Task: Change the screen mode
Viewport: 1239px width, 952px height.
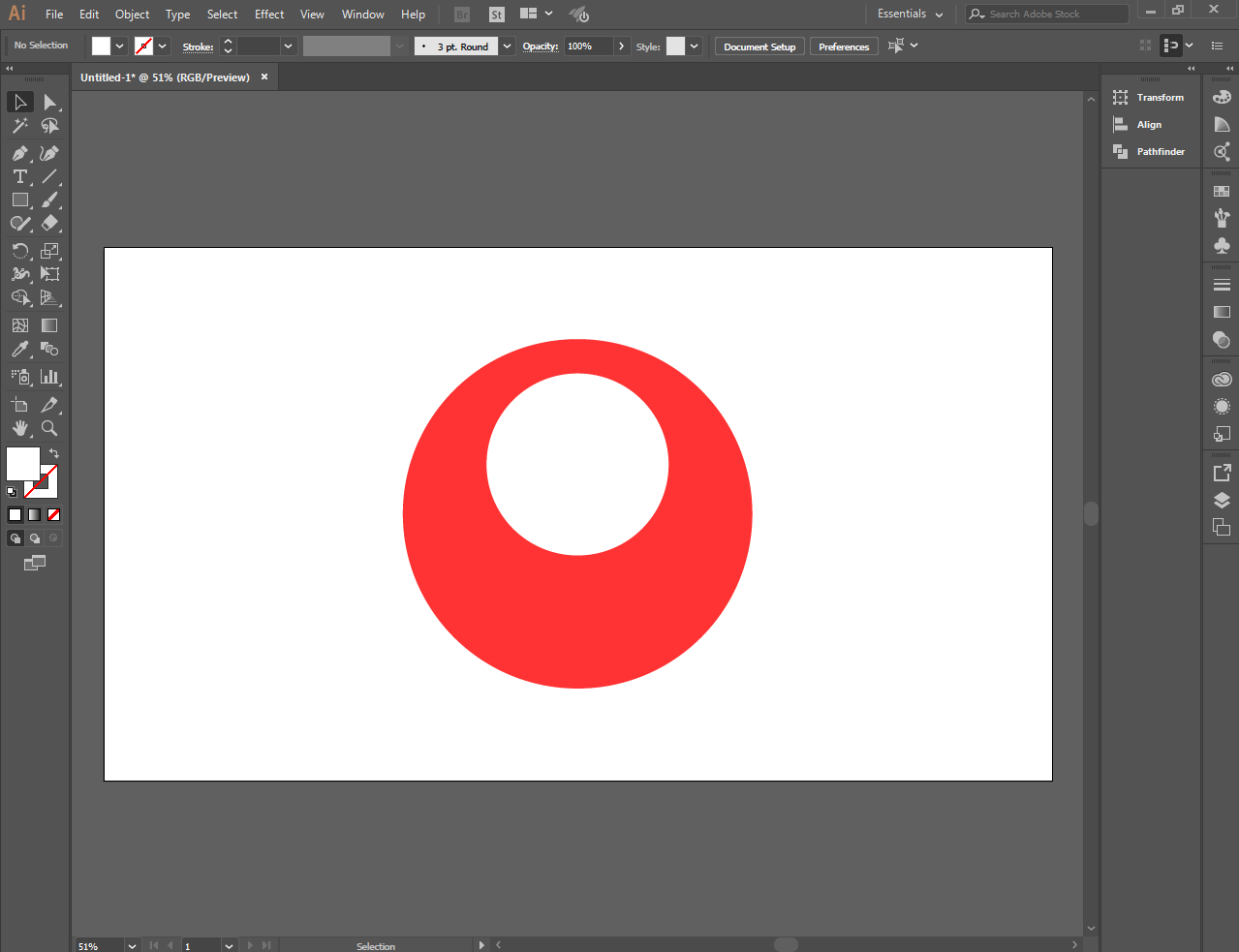Action: 35,563
